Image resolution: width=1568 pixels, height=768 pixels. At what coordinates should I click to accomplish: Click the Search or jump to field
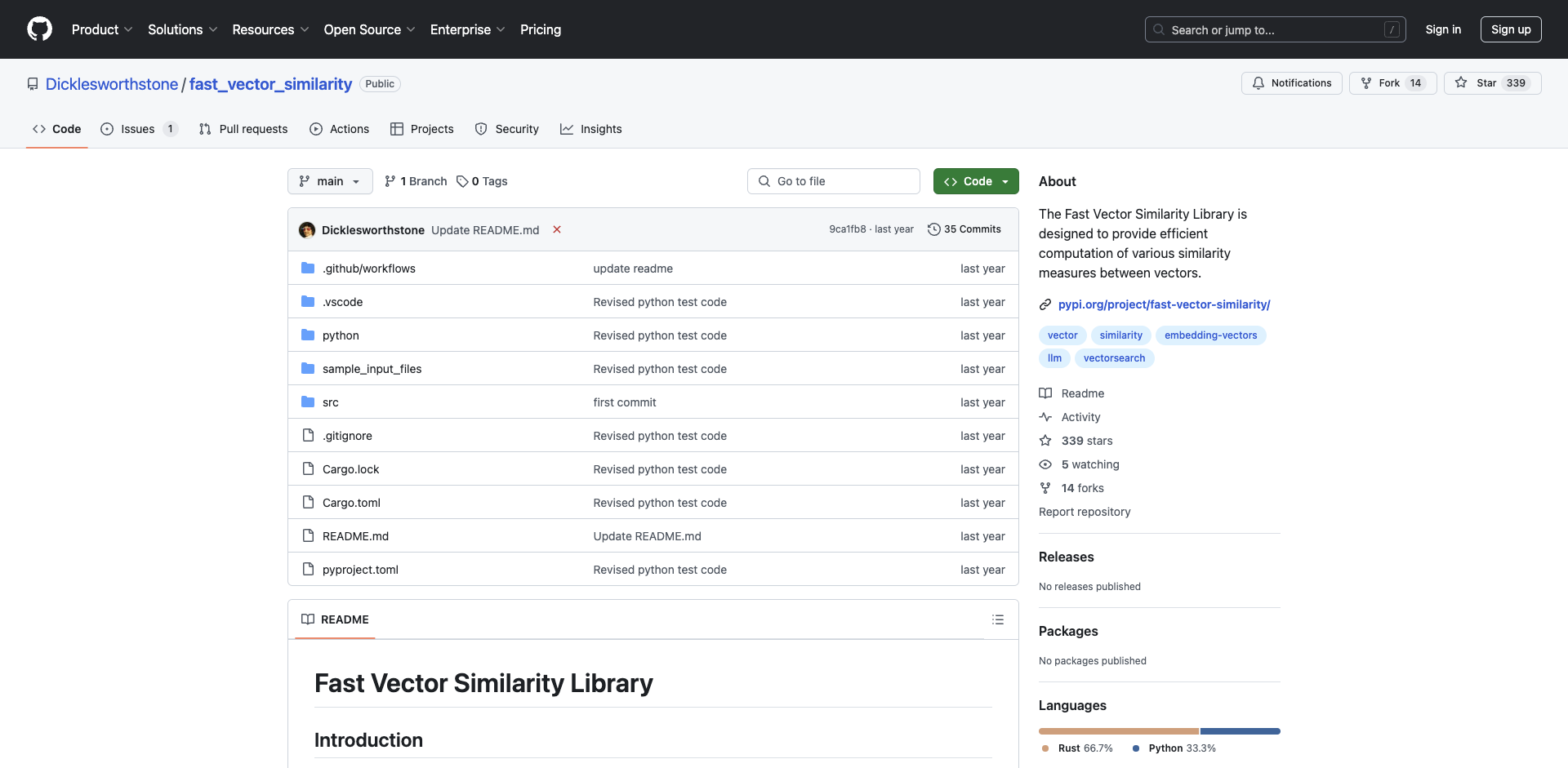[1276, 29]
